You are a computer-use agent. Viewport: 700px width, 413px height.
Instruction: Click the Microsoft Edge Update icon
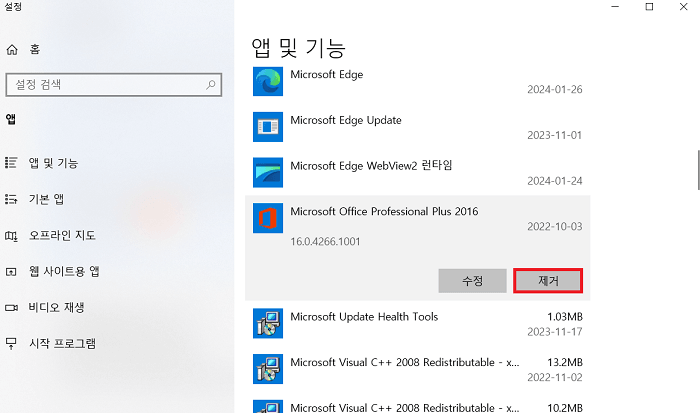(268, 127)
